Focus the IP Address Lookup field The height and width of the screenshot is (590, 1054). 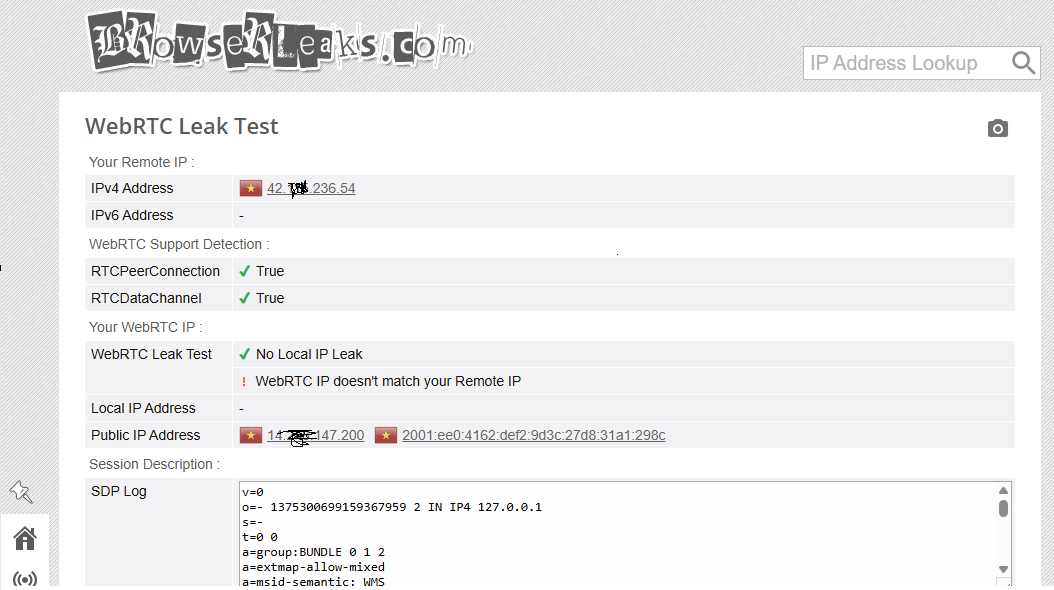(905, 63)
